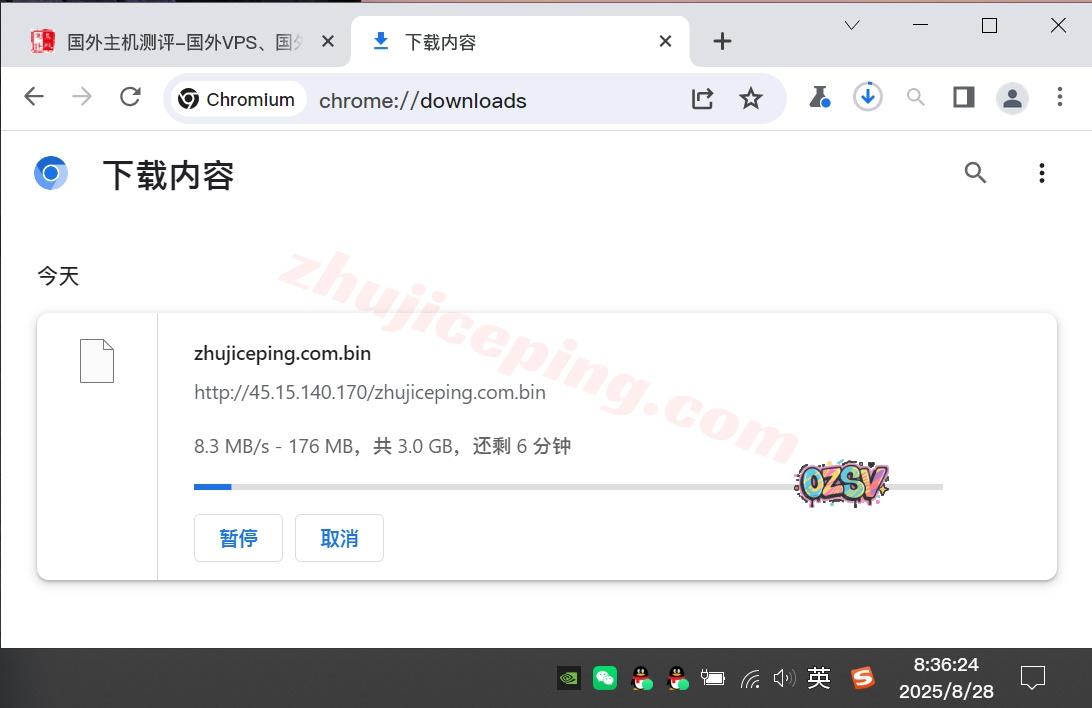Viewport: 1092px width, 708px height.
Task: Open a new tab with plus button
Action: pyautogui.click(x=722, y=41)
